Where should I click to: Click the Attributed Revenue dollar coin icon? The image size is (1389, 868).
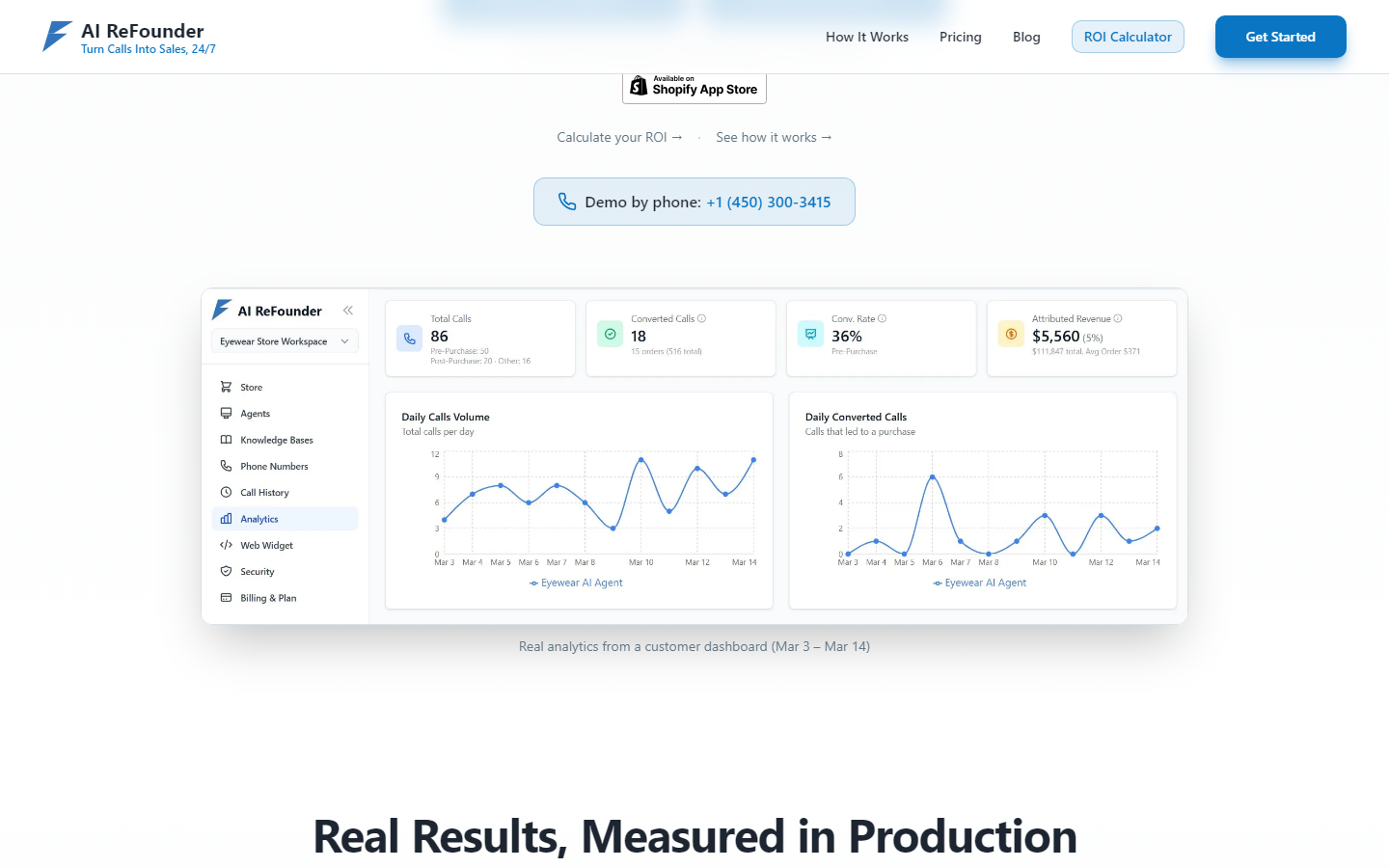tap(1011, 335)
